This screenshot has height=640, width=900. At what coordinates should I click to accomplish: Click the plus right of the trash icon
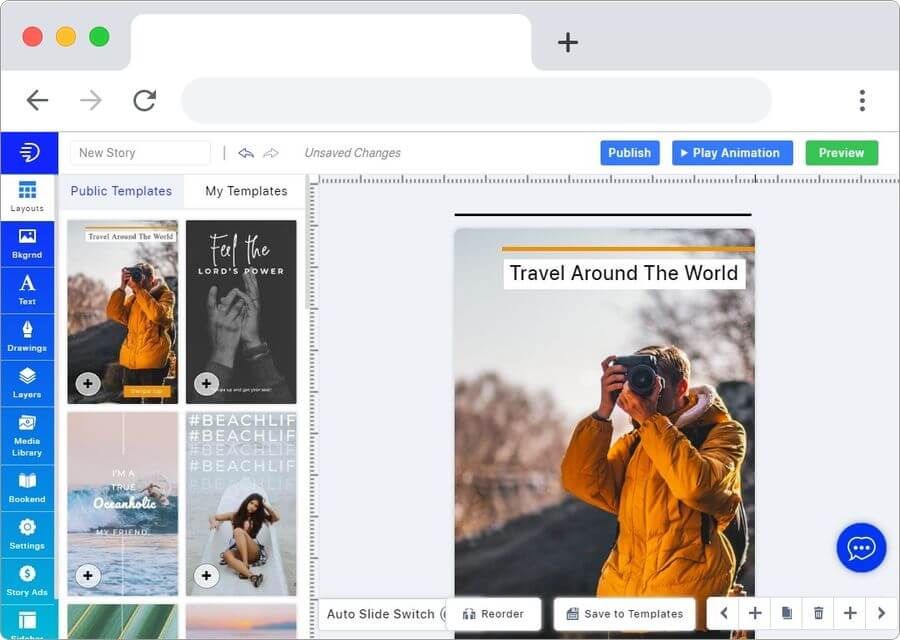click(850, 613)
